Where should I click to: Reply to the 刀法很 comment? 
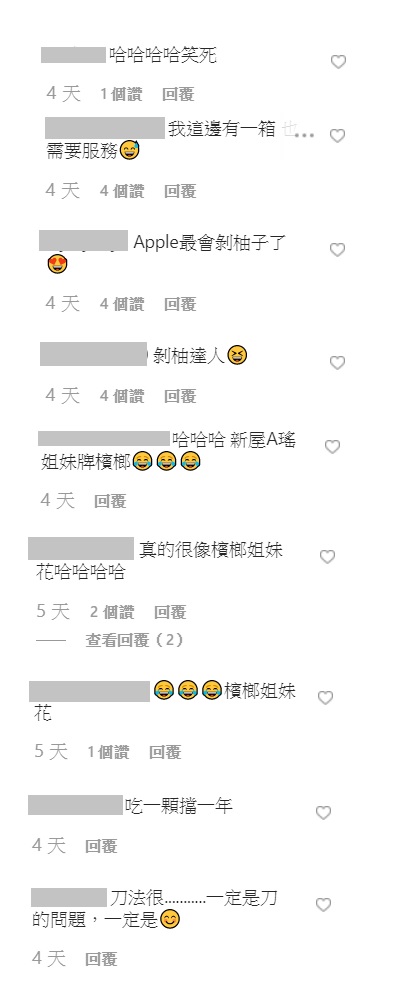(102, 959)
